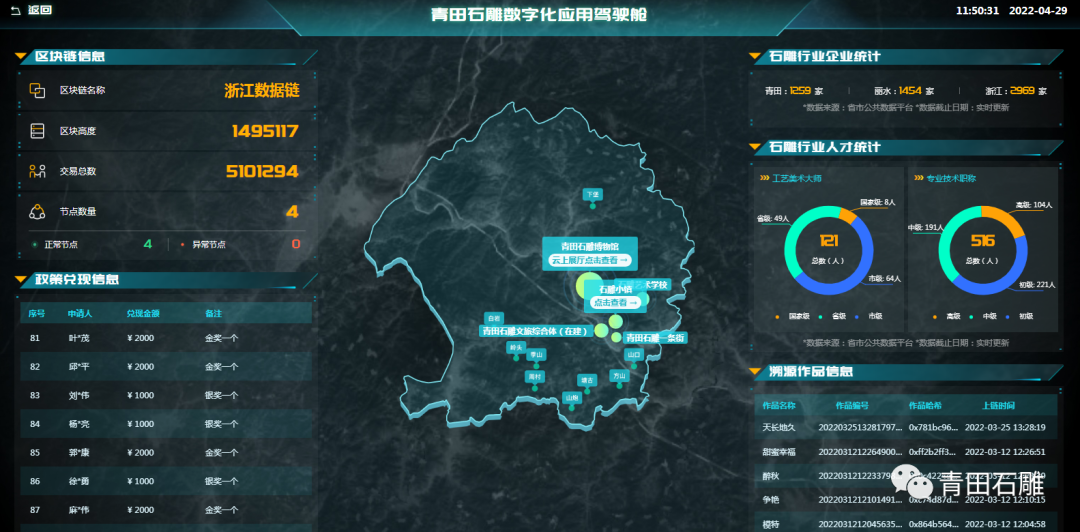Image resolution: width=1080 pixels, height=532 pixels.
Task: Click 浙江 2969 家 statistic
Action: 1016,91
